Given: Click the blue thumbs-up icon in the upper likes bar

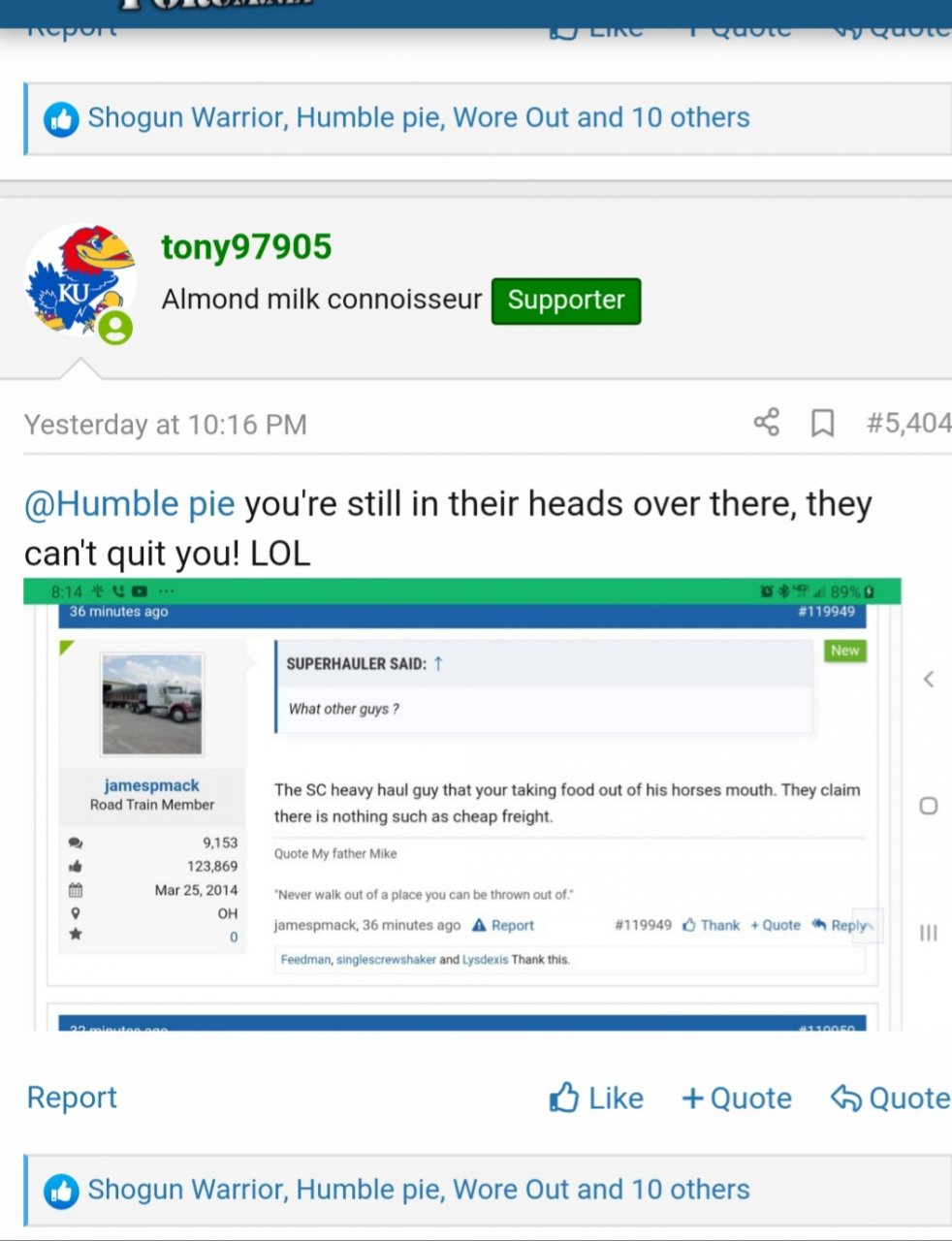Looking at the screenshot, I should tap(61, 119).
